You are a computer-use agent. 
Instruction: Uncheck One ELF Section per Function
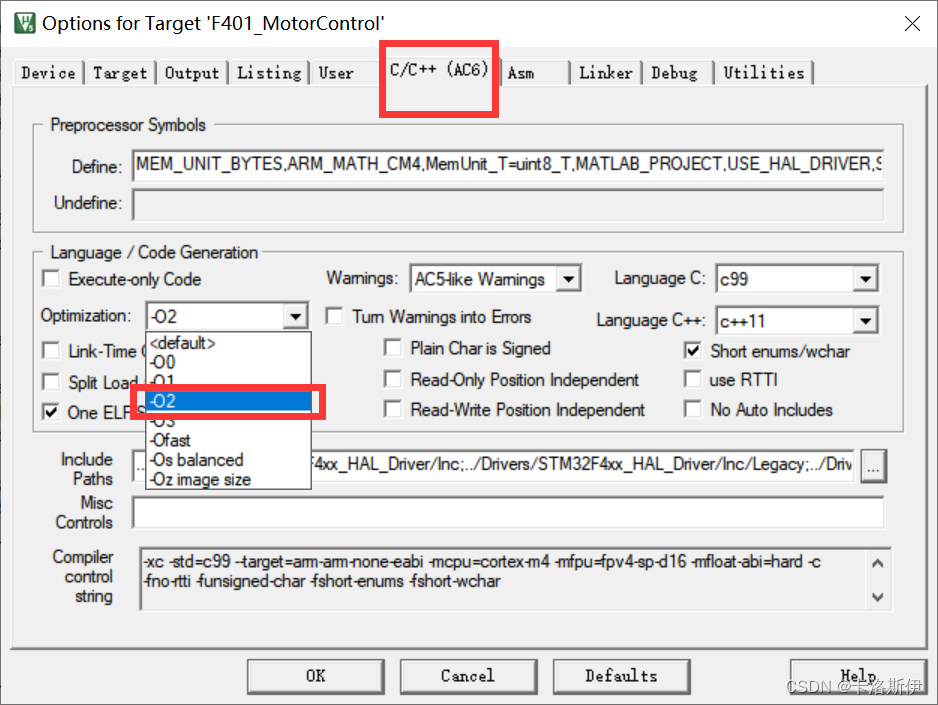click(51, 412)
